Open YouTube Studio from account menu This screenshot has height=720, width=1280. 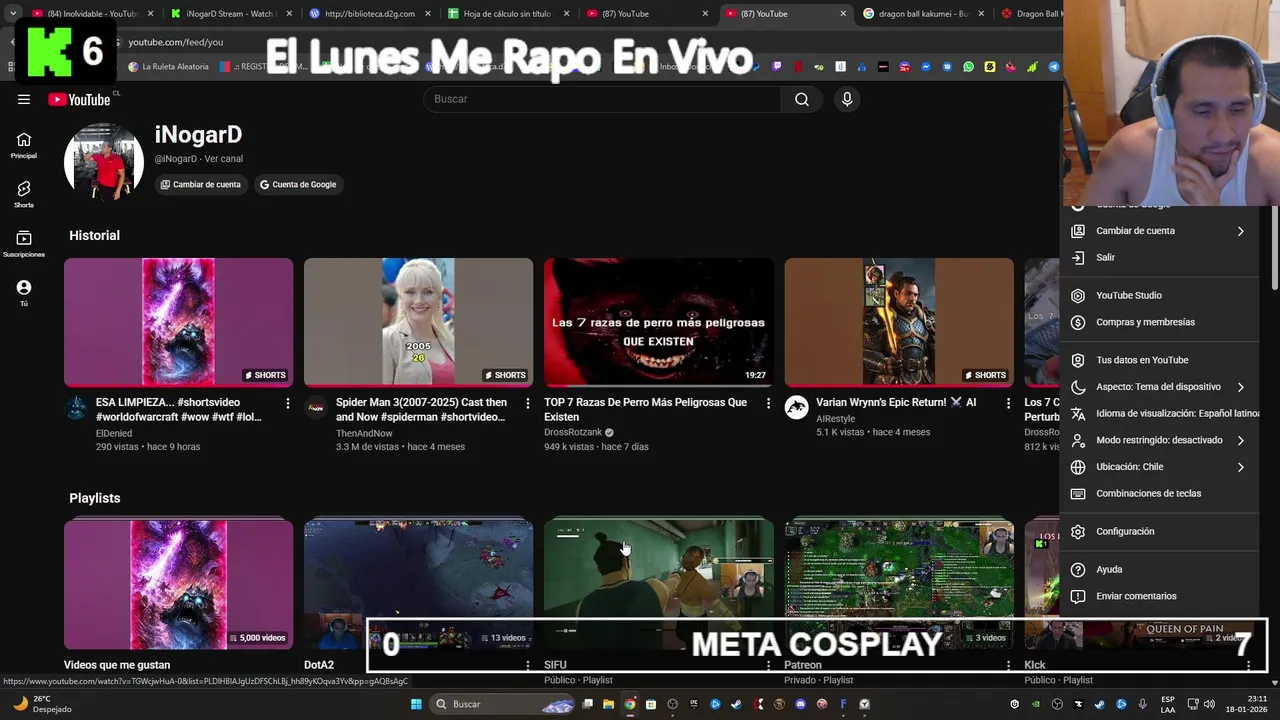click(x=1160, y=296)
